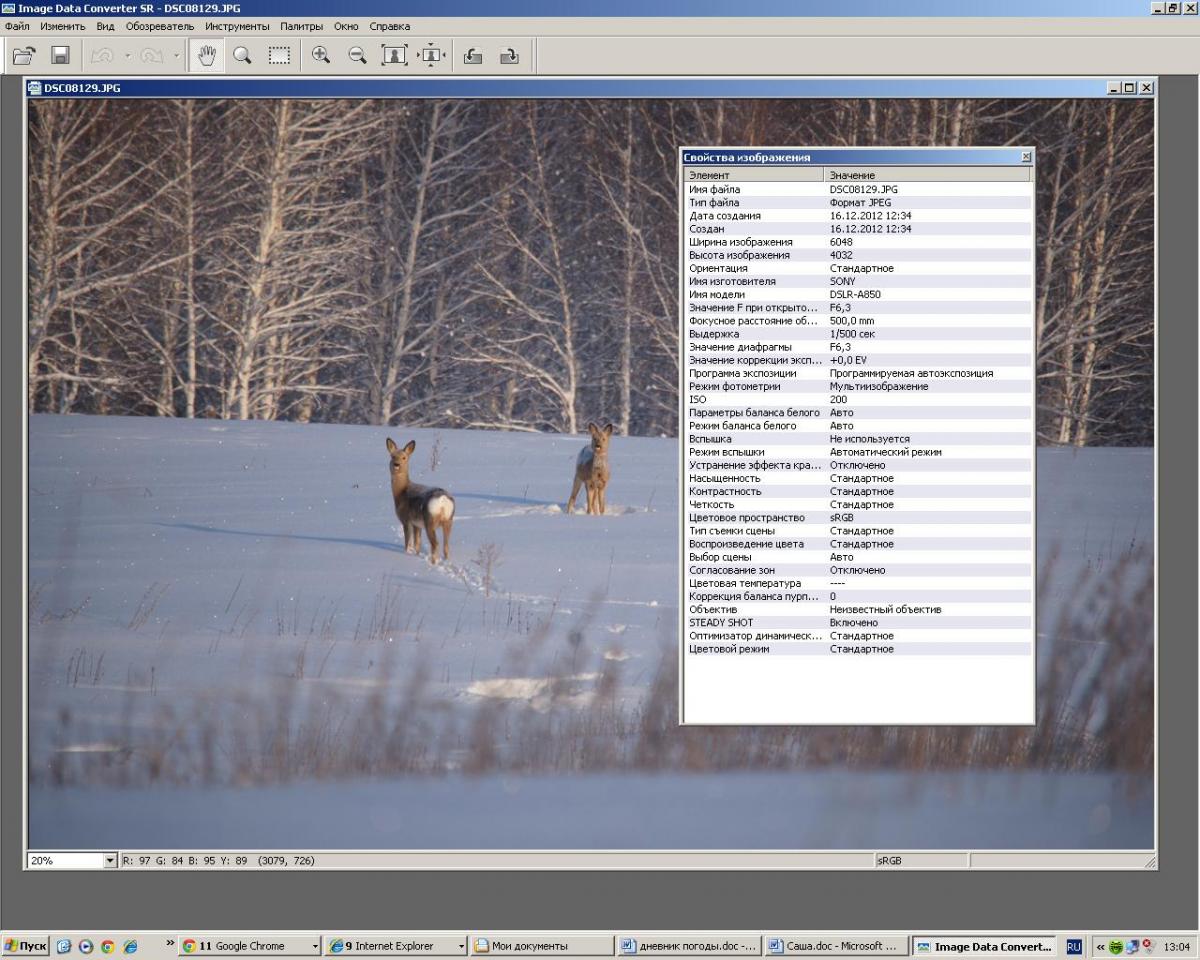1200x960 pixels.
Task: Select the Hand pan tool
Action: coord(207,56)
